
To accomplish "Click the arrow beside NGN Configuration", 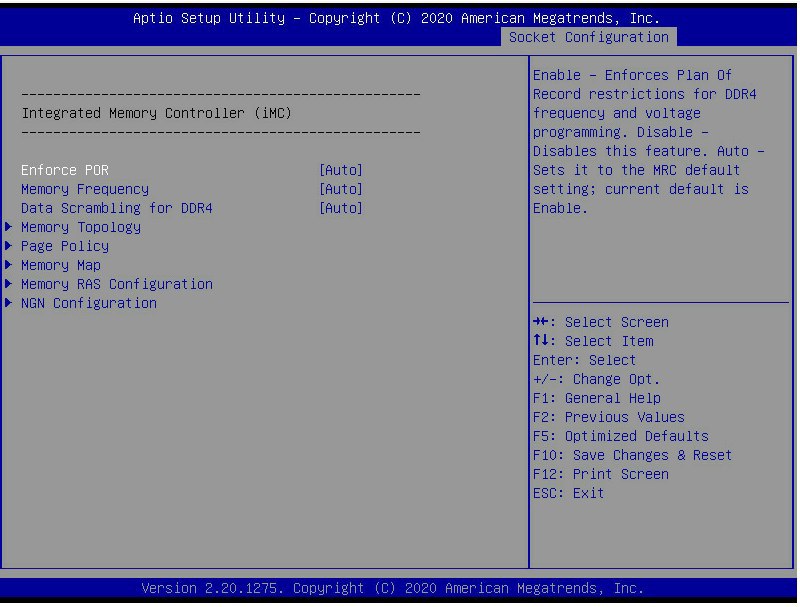I will click(x=9, y=302).
